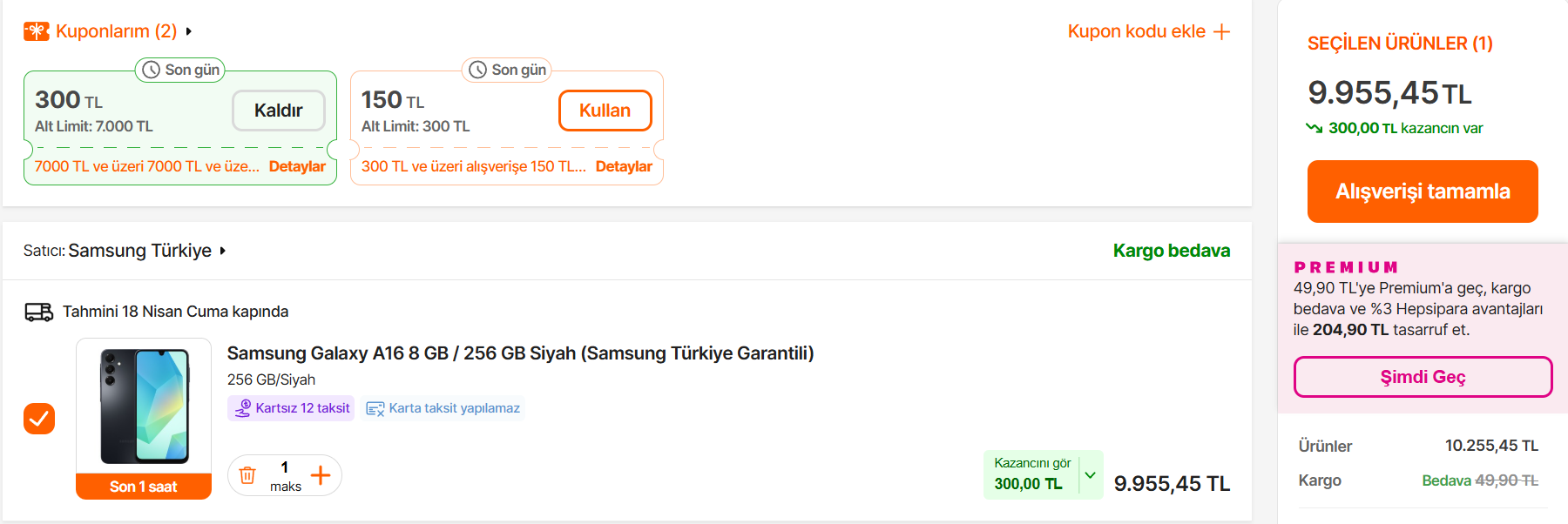
Task: Click the clock icon on the 150 TL coupon
Action: 477,70
